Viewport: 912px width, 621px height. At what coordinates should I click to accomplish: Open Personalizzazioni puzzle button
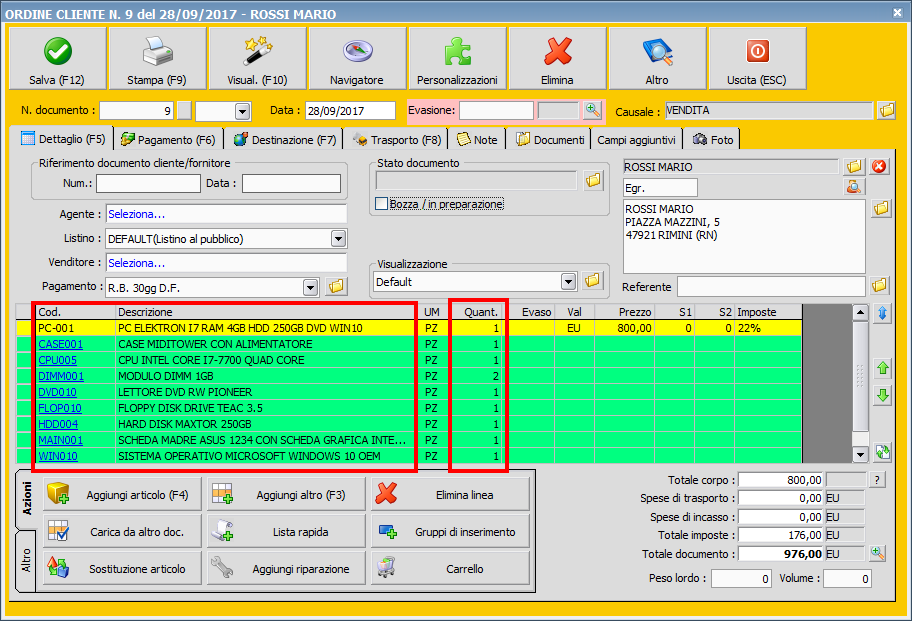(457, 59)
